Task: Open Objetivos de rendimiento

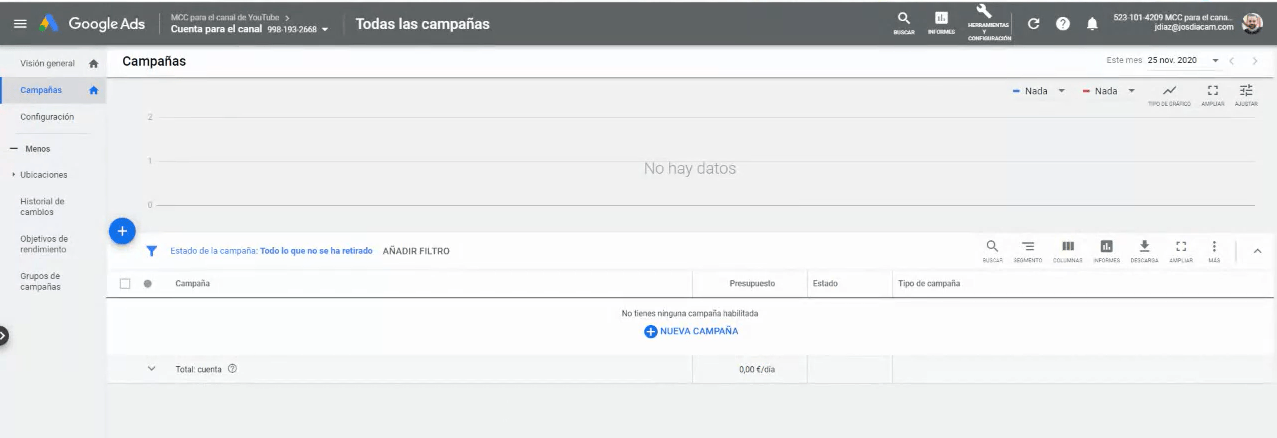Action: (x=44, y=244)
